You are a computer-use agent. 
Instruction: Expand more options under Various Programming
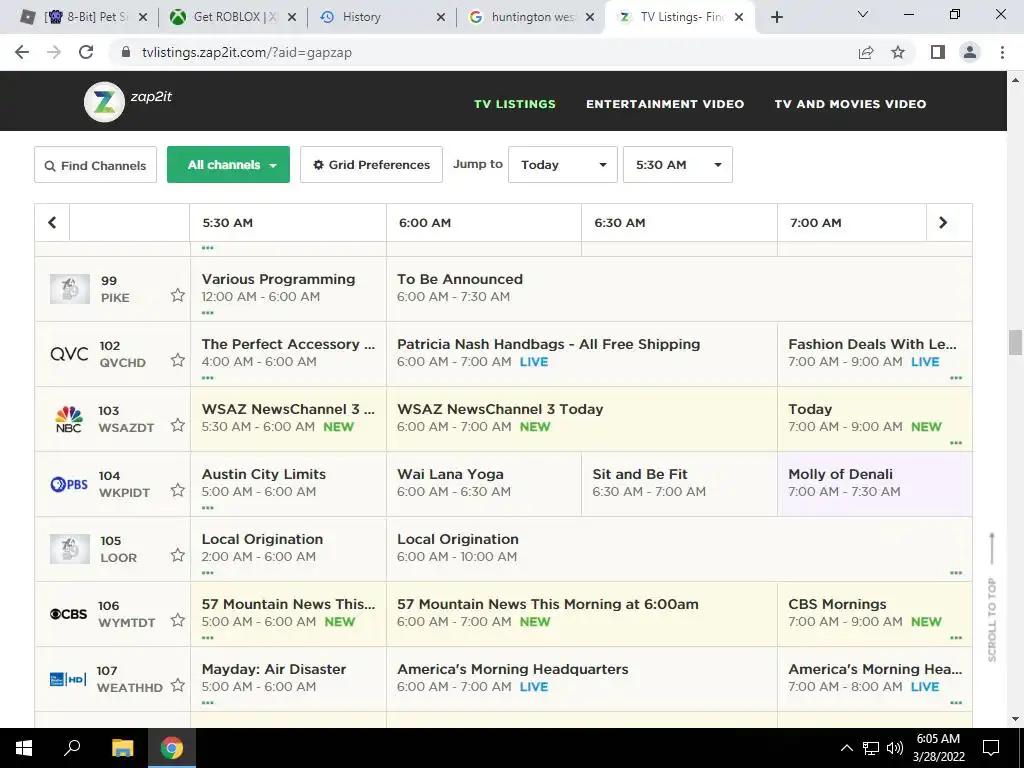click(208, 313)
